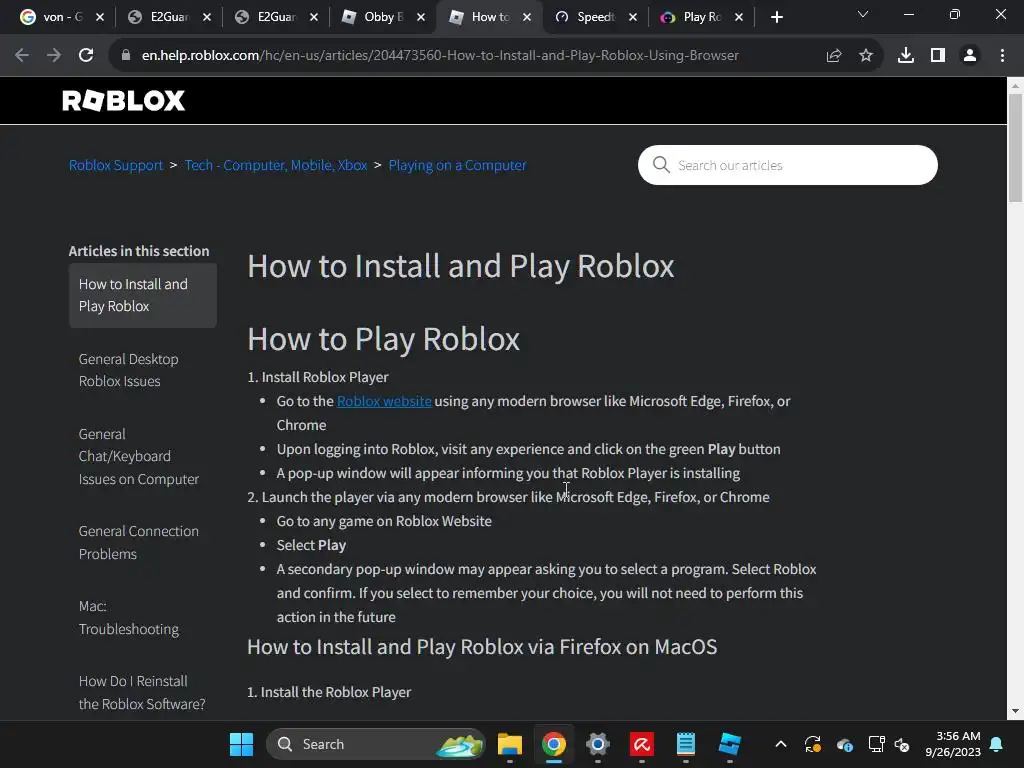This screenshot has width=1024, height=768.
Task: Go forward in browser history
Action: click(54, 56)
